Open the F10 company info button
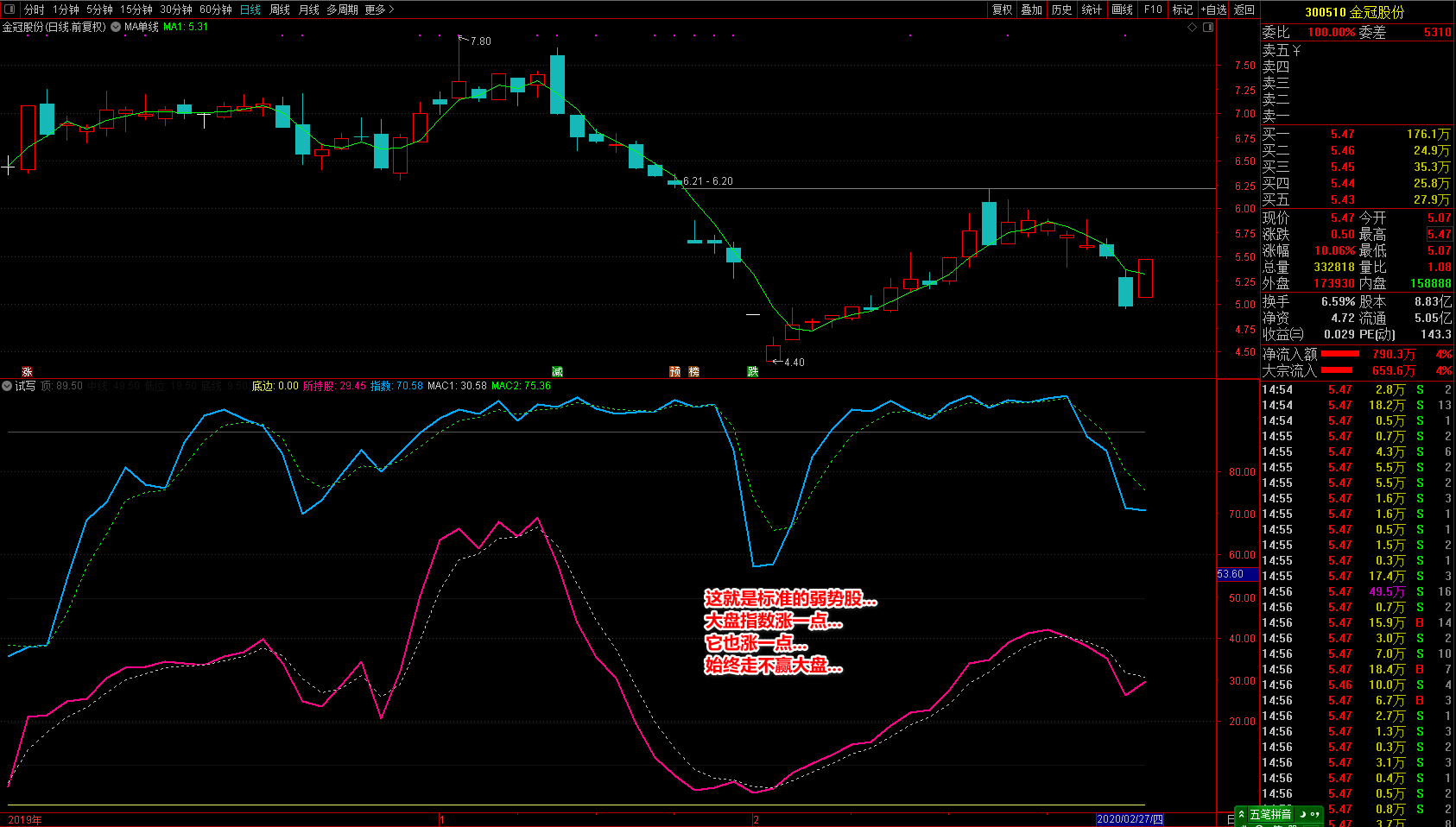The height and width of the screenshot is (827, 1456). (1154, 9)
